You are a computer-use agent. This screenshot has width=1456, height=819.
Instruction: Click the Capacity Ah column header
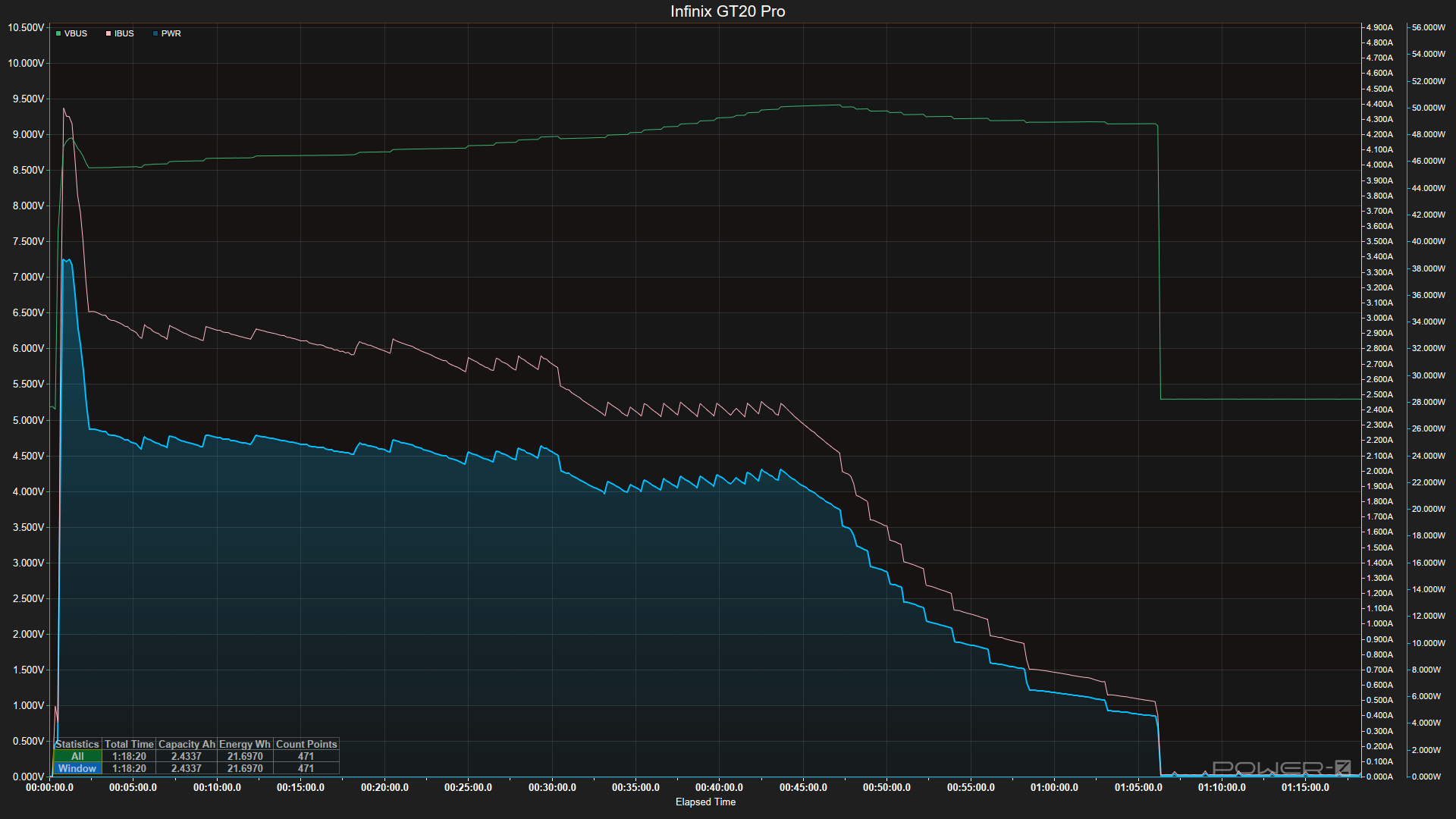(187, 744)
